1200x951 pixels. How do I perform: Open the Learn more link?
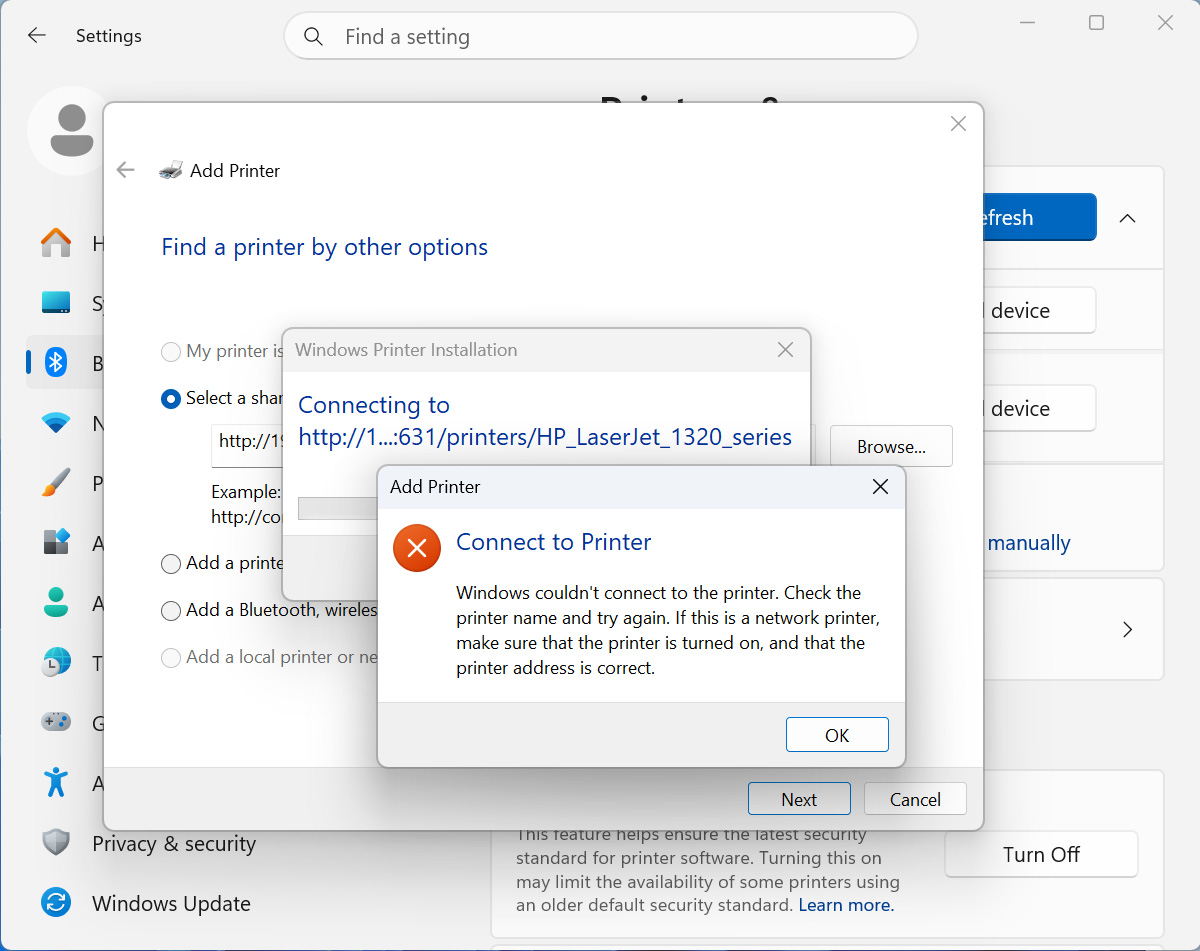point(846,905)
